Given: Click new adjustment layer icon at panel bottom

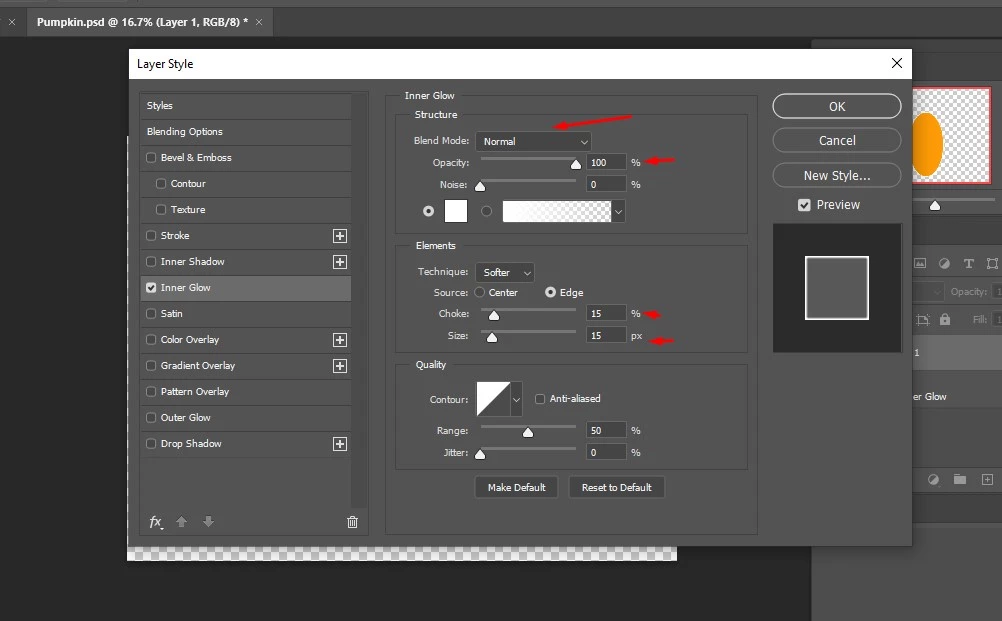Looking at the screenshot, I should 934,479.
